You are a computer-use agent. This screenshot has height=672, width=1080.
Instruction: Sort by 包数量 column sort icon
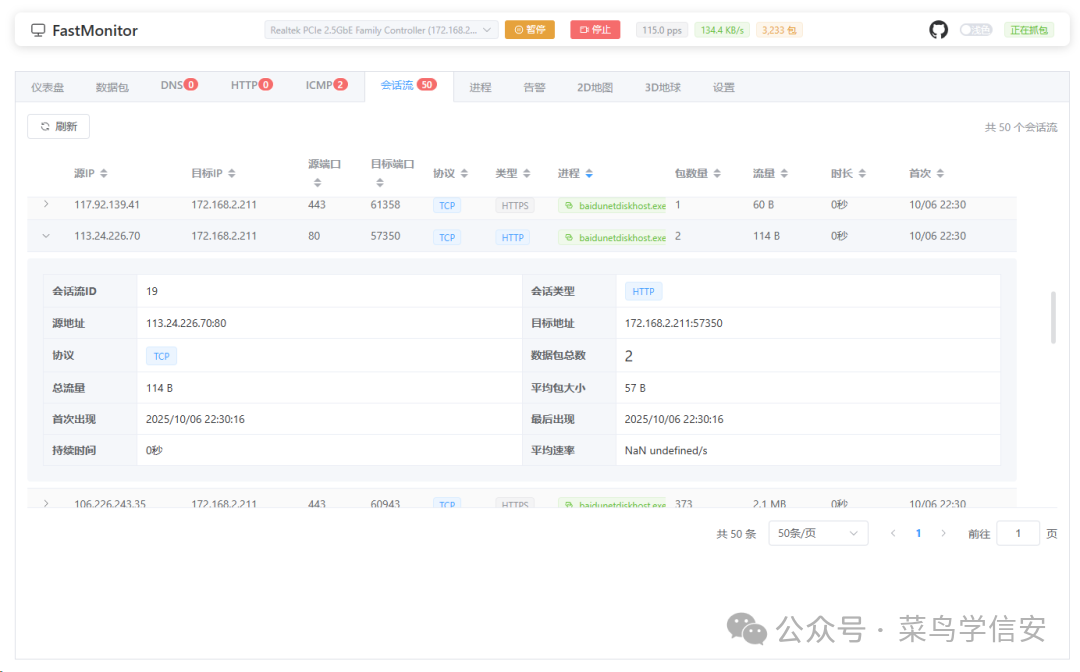pyautogui.click(x=717, y=174)
